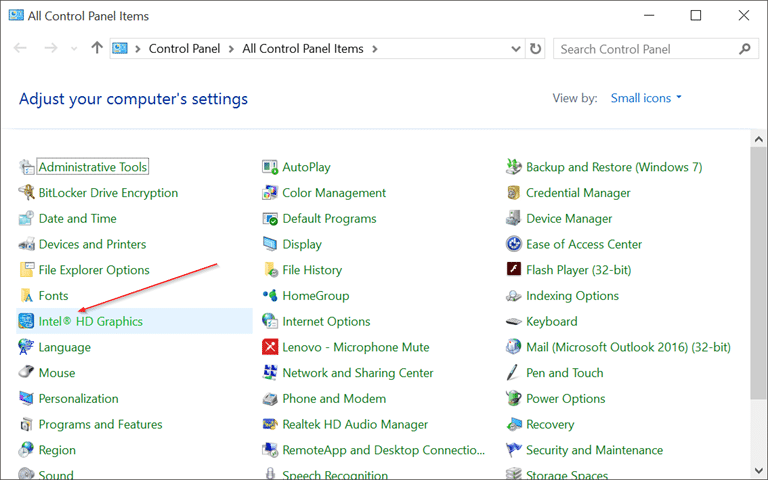
Task: Click the Realtek HD Audio Manager icon
Action: [x=270, y=424]
